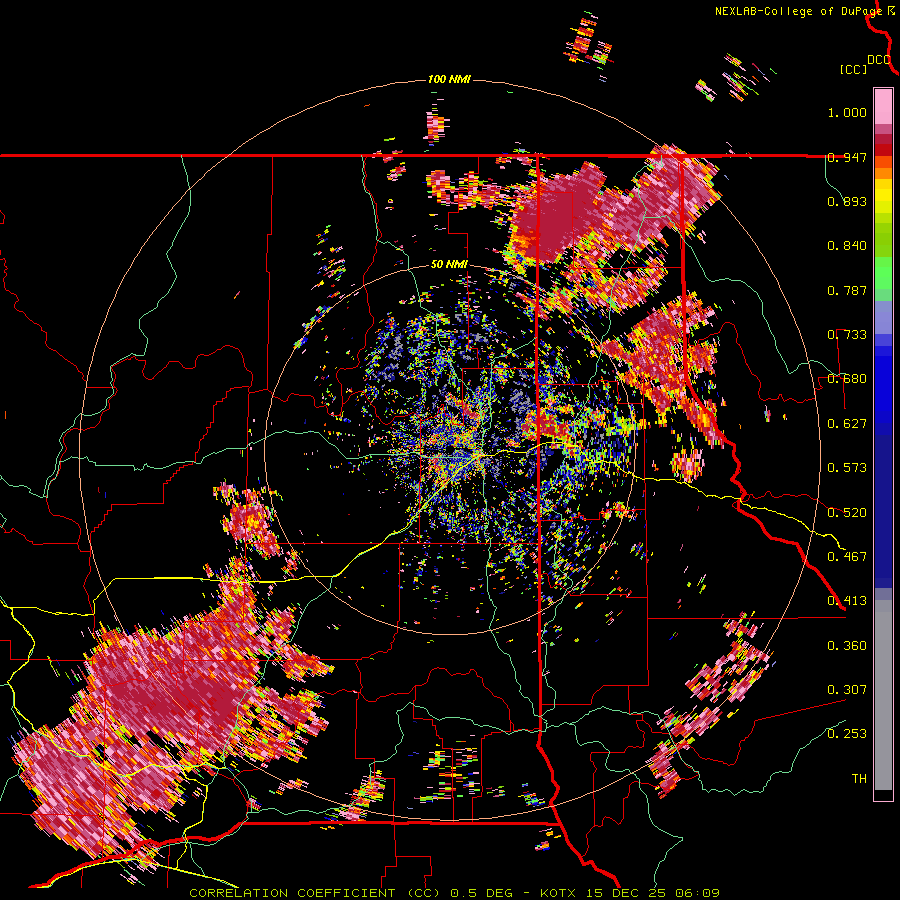Viewport: 900px width, 900px height.
Task: Click the 0.787 scale value
Action: [847, 290]
